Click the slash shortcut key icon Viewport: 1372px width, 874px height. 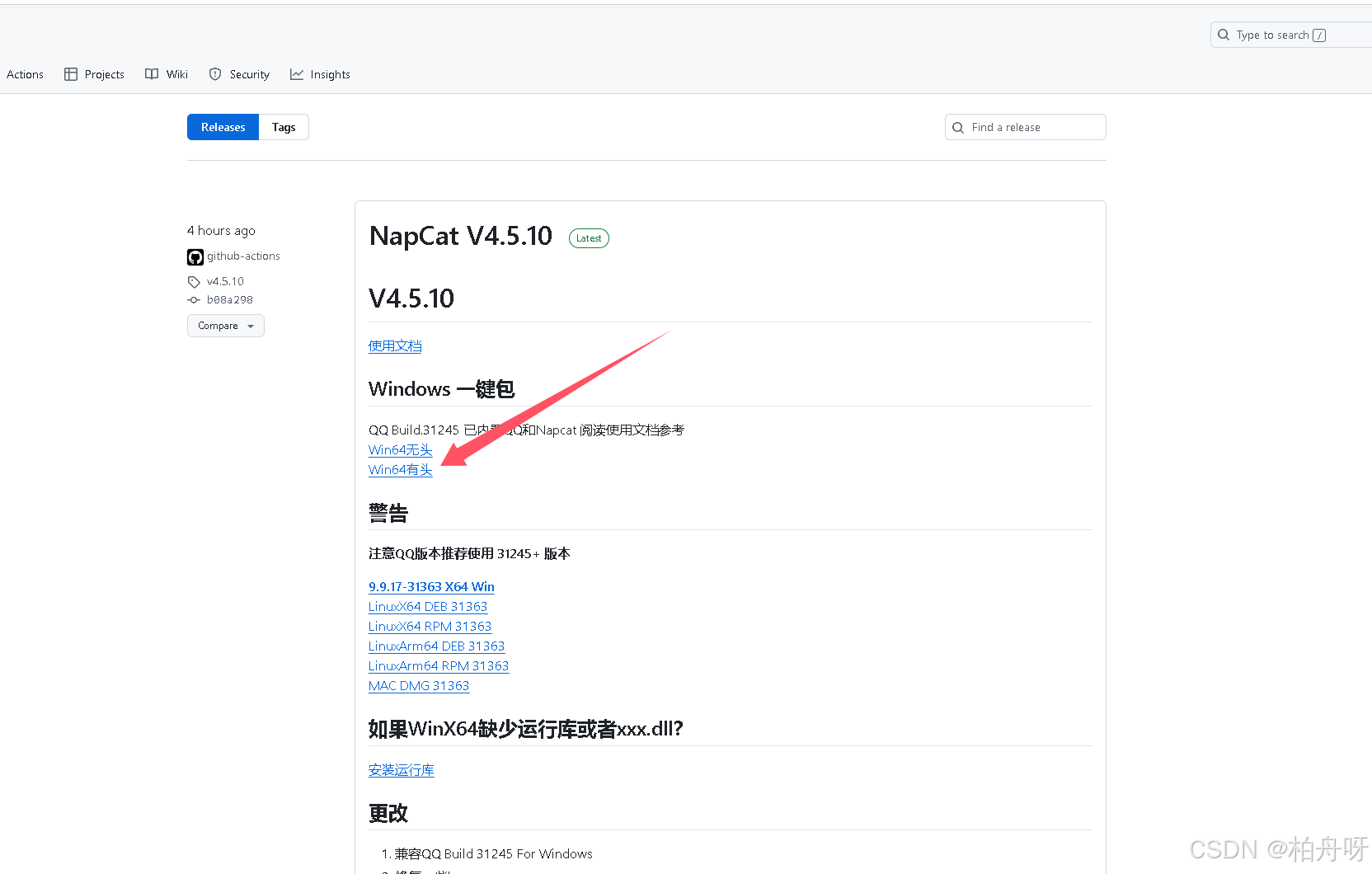click(x=1319, y=35)
